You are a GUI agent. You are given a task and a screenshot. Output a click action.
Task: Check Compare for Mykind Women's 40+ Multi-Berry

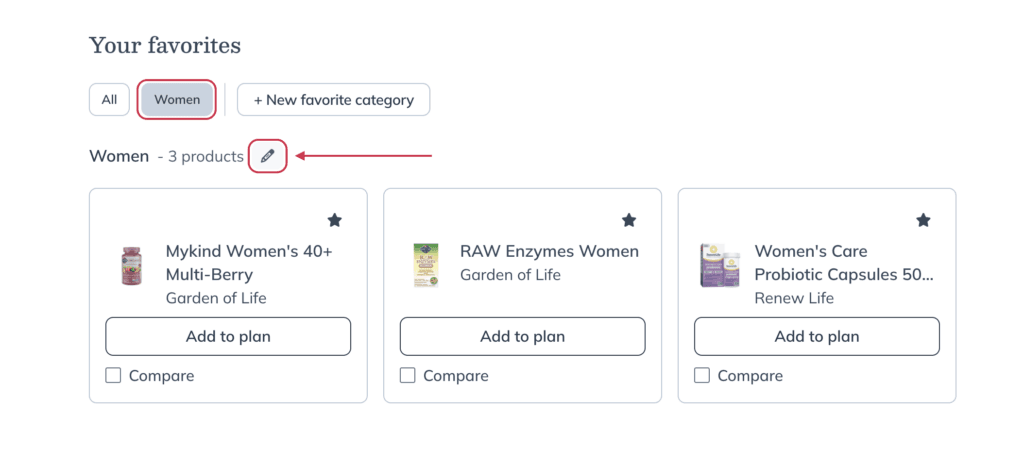113,376
